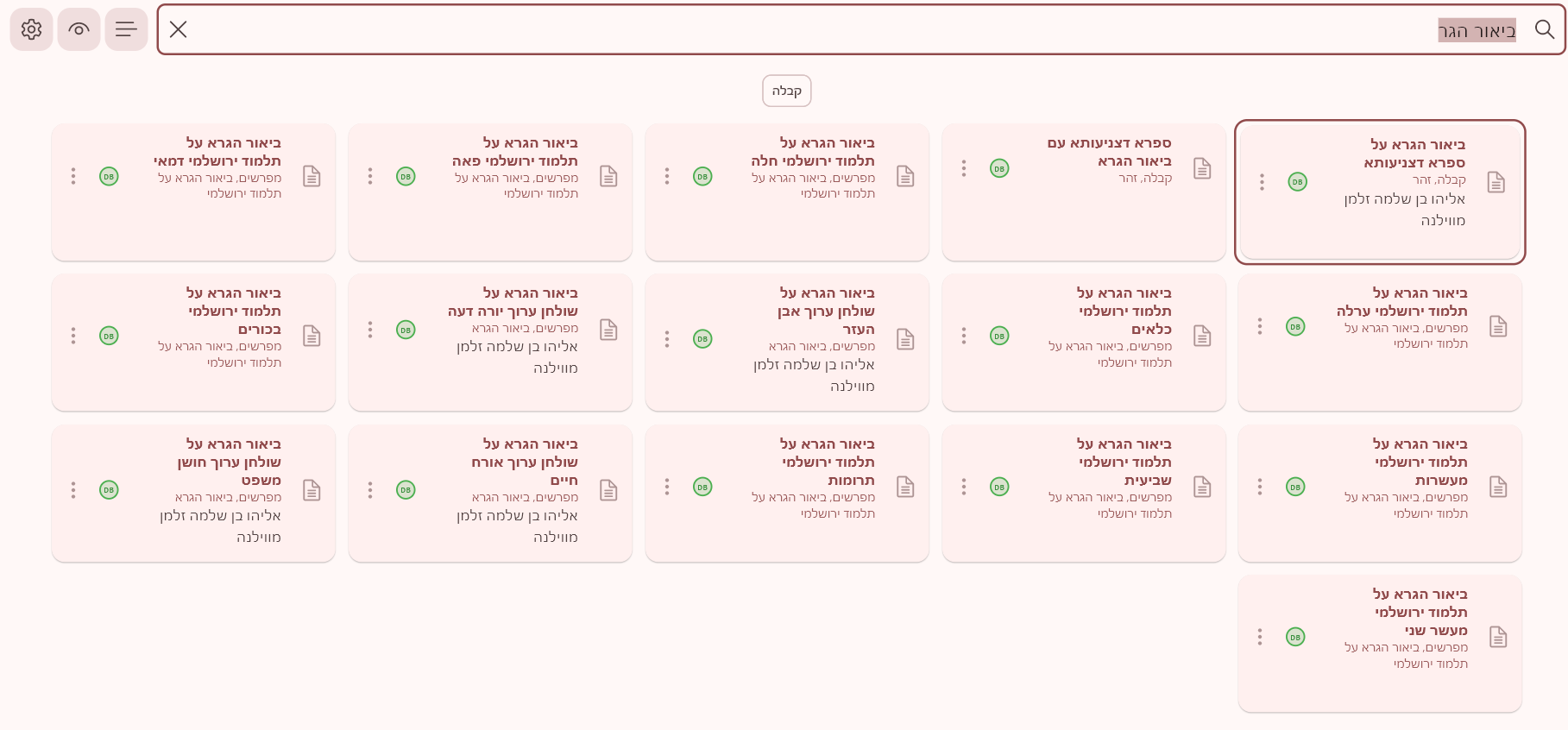The height and width of the screenshot is (730, 1568).
Task: Open the settings gear icon
Action: point(31,29)
